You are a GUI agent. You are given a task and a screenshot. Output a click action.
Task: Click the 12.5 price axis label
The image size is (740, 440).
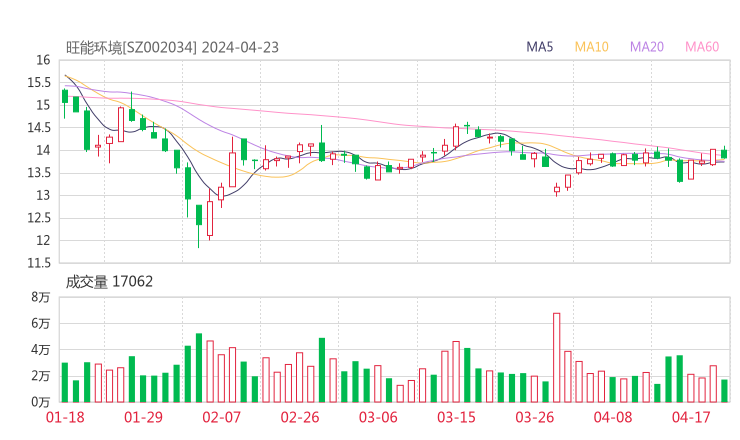[x=39, y=218]
